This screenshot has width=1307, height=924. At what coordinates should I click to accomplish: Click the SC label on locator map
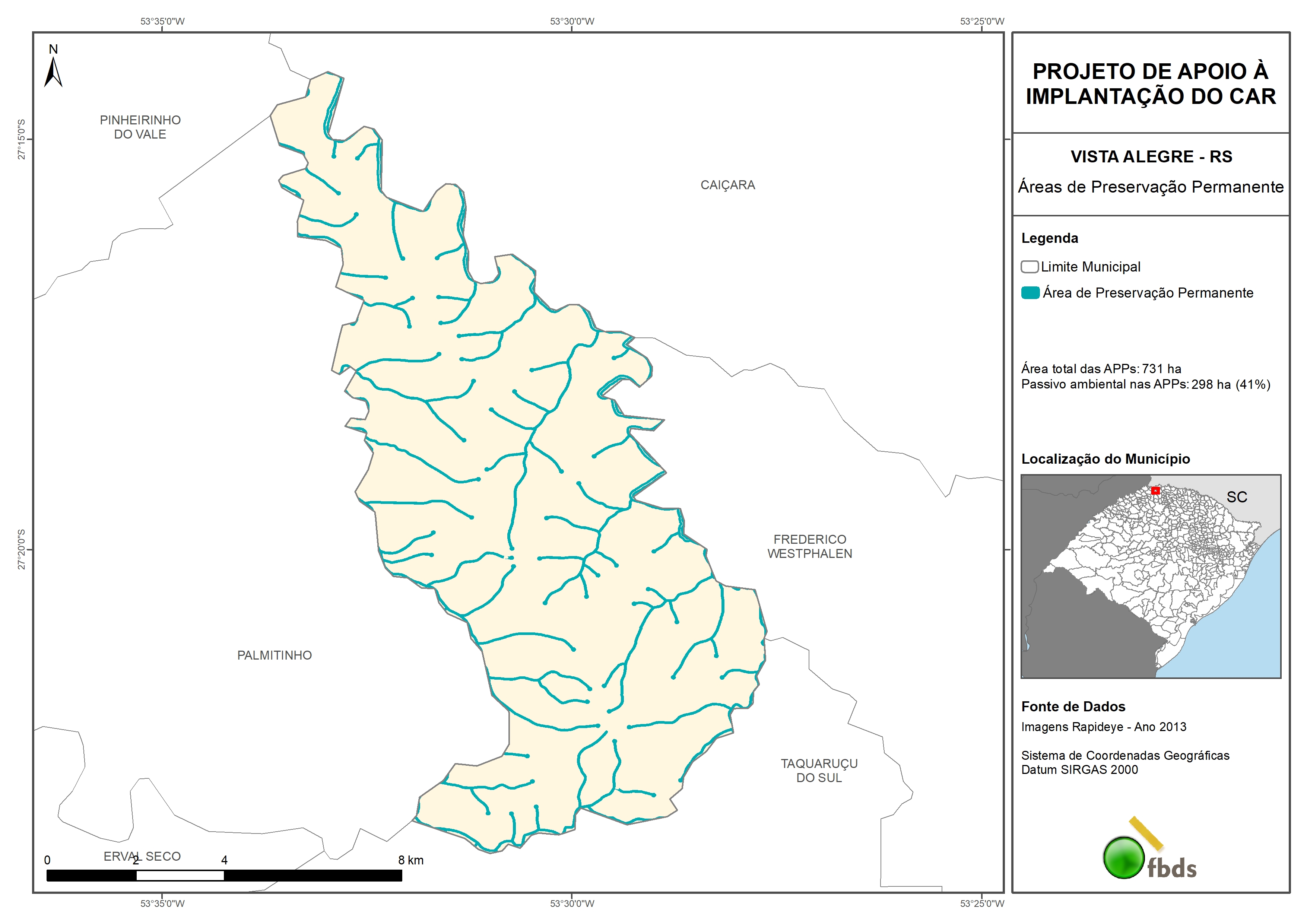click(1236, 497)
